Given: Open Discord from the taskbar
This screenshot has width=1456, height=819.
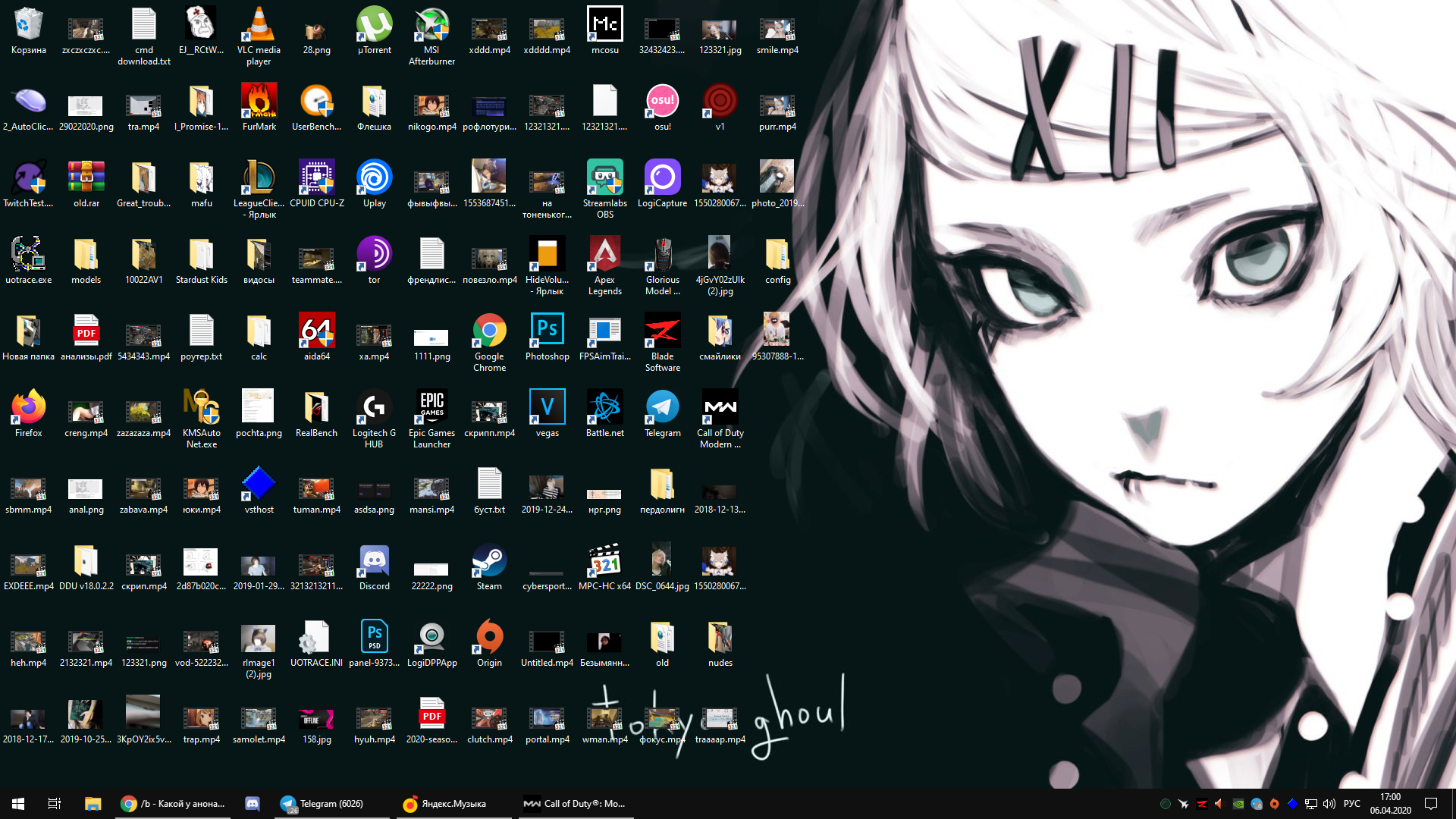Looking at the screenshot, I should point(253,804).
